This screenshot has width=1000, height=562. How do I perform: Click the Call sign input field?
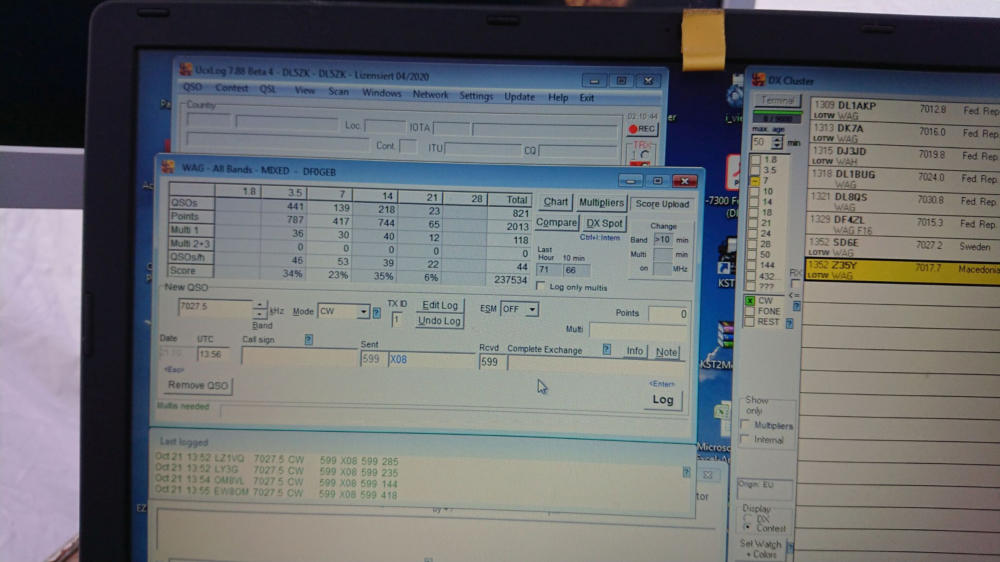coord(298,358)
